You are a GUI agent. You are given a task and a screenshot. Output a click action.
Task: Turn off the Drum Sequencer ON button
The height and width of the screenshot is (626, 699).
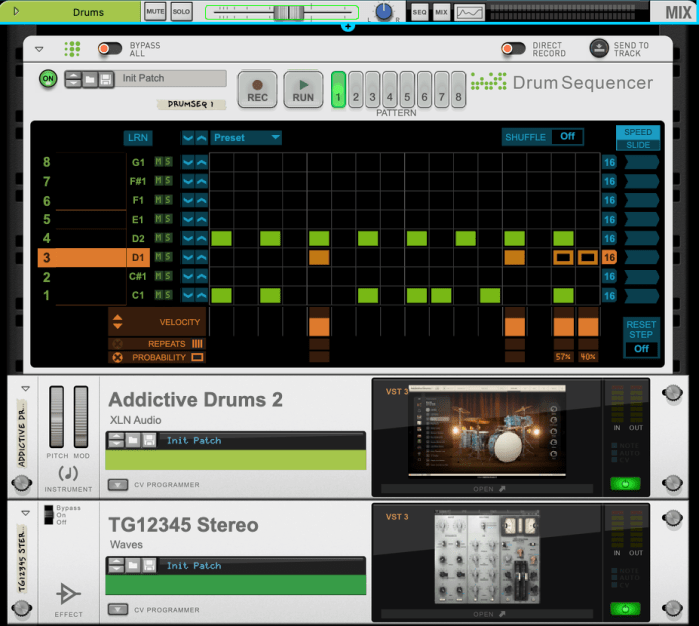pos(47,79)
